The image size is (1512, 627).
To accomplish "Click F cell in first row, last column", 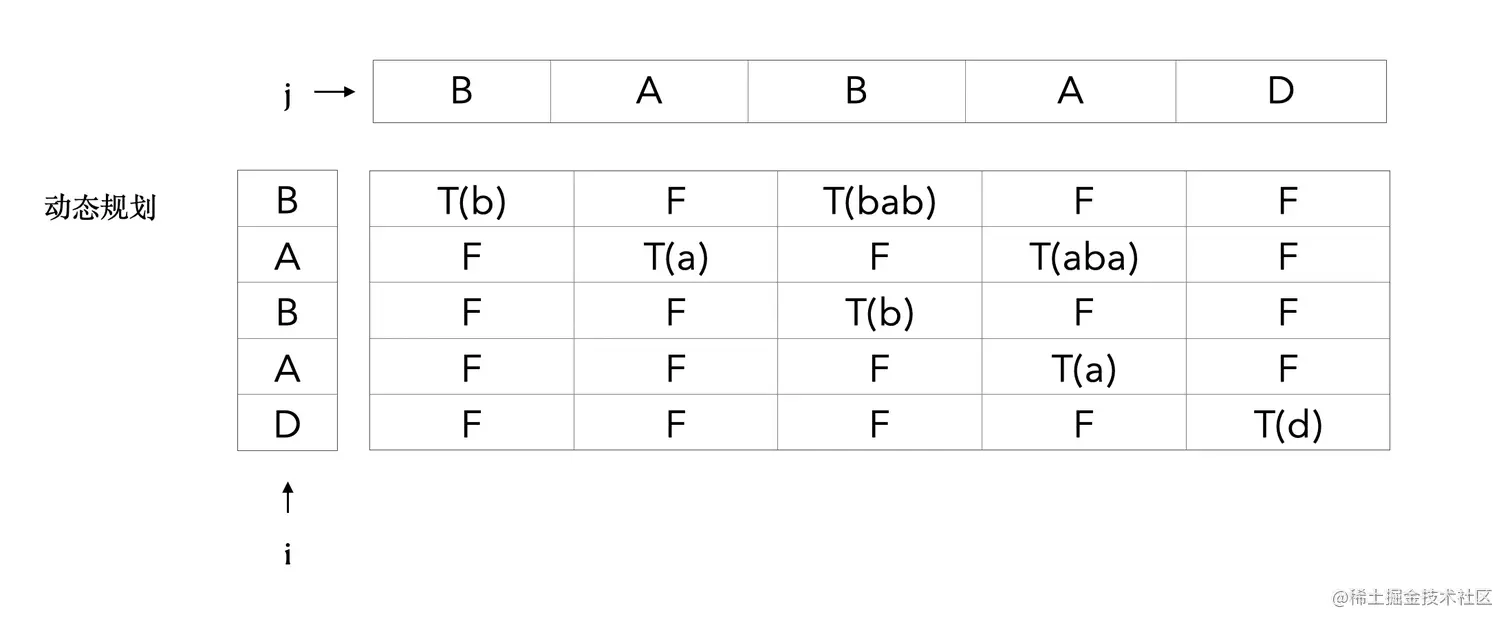I will coord(1288,201).
